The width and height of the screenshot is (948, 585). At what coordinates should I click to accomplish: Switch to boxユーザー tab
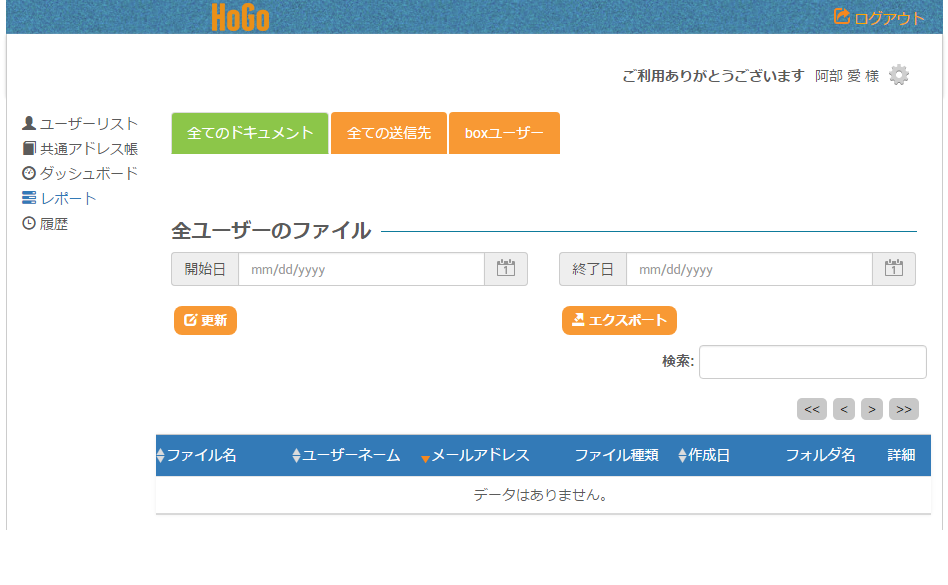(x=504, y=133)
